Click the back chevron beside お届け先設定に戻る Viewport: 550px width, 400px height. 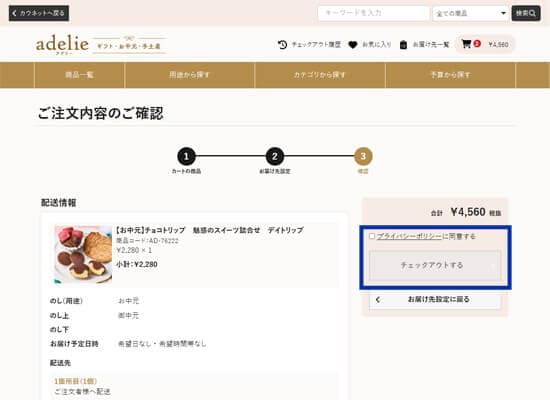378,300
